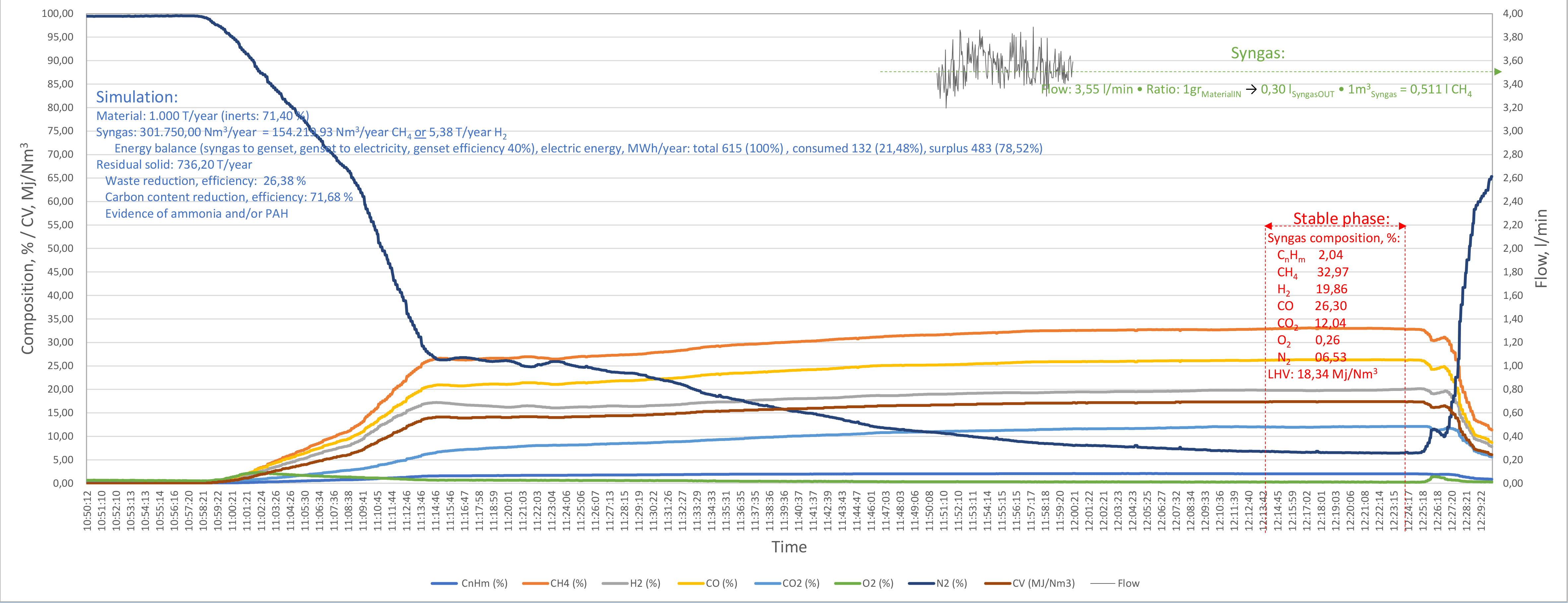Select the Flow, l/min axis title
The height and width of the screenshot is (603, 1568).
[1540, 248]
